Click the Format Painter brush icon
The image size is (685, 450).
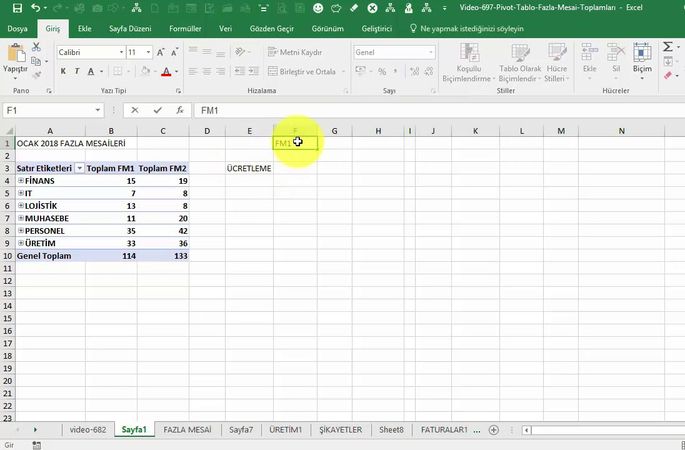click(37, 75)
